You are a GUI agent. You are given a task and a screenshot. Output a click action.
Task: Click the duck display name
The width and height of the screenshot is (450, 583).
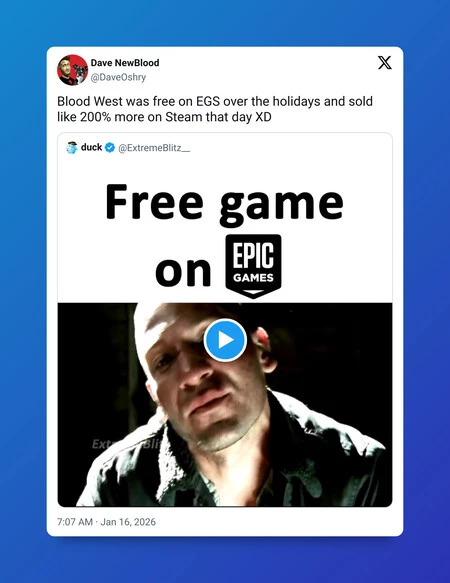[x=91, y=147]
